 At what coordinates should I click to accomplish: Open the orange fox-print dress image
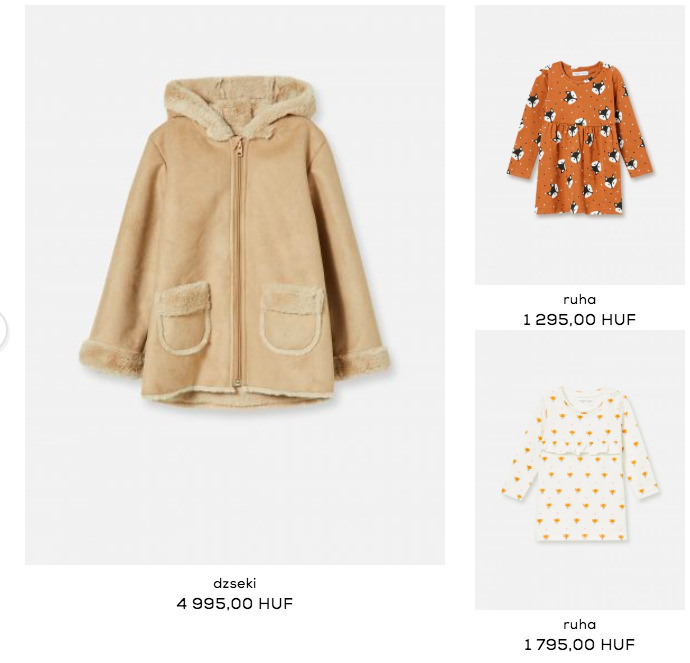(x=580, y=145)
